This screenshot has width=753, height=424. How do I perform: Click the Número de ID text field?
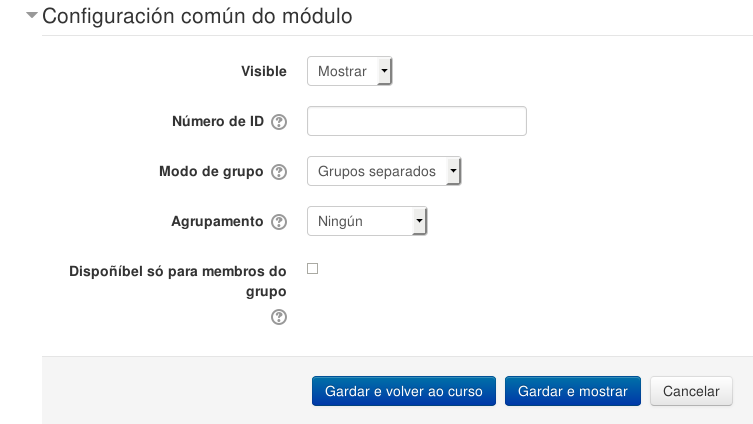pos(416,122)
